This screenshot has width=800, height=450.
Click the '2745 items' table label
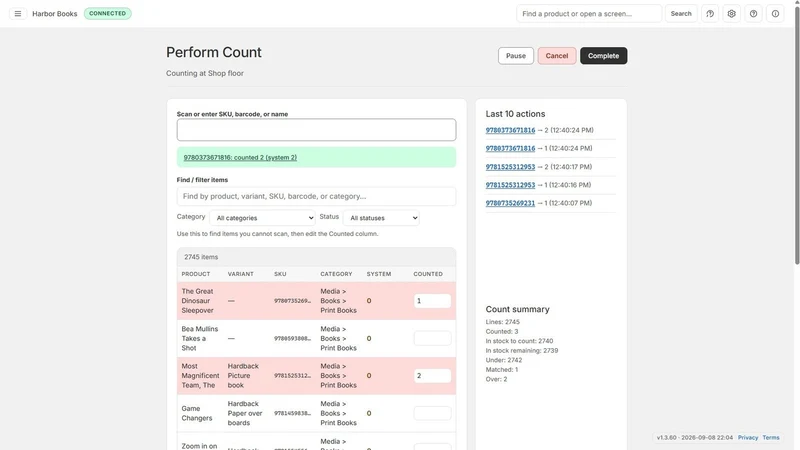201,257
